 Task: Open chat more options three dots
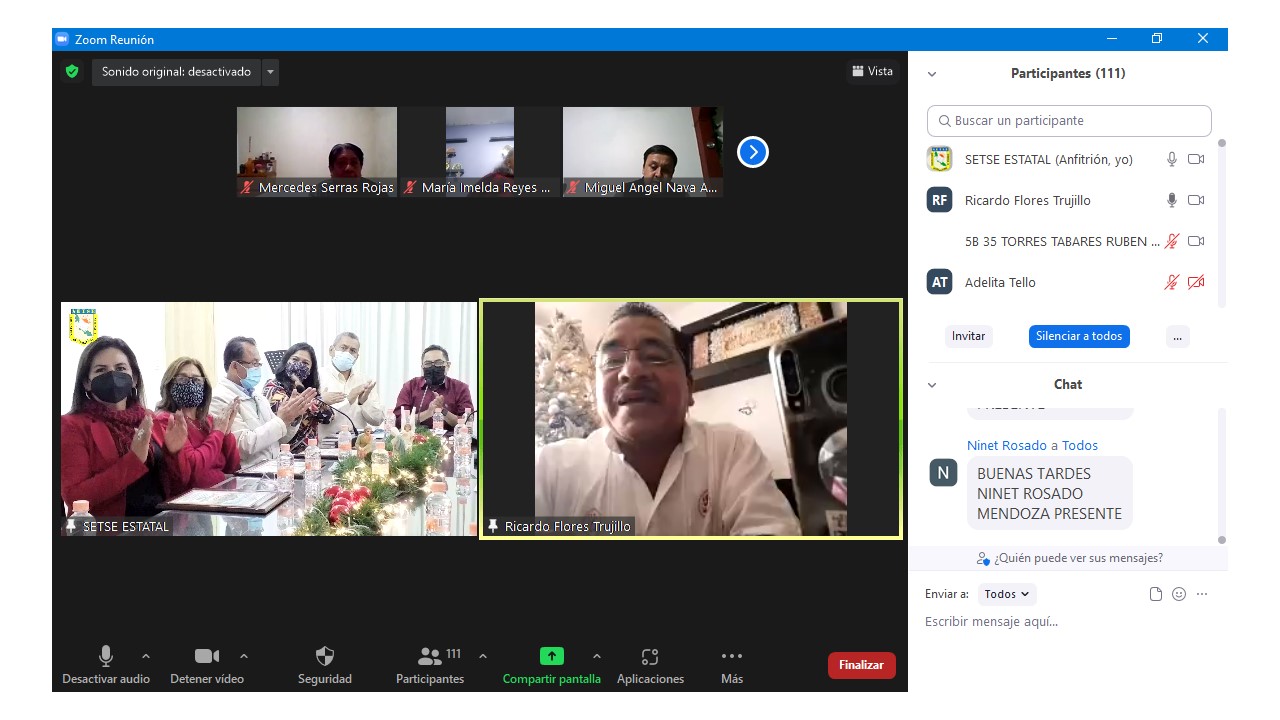(x=1202, y=594)
